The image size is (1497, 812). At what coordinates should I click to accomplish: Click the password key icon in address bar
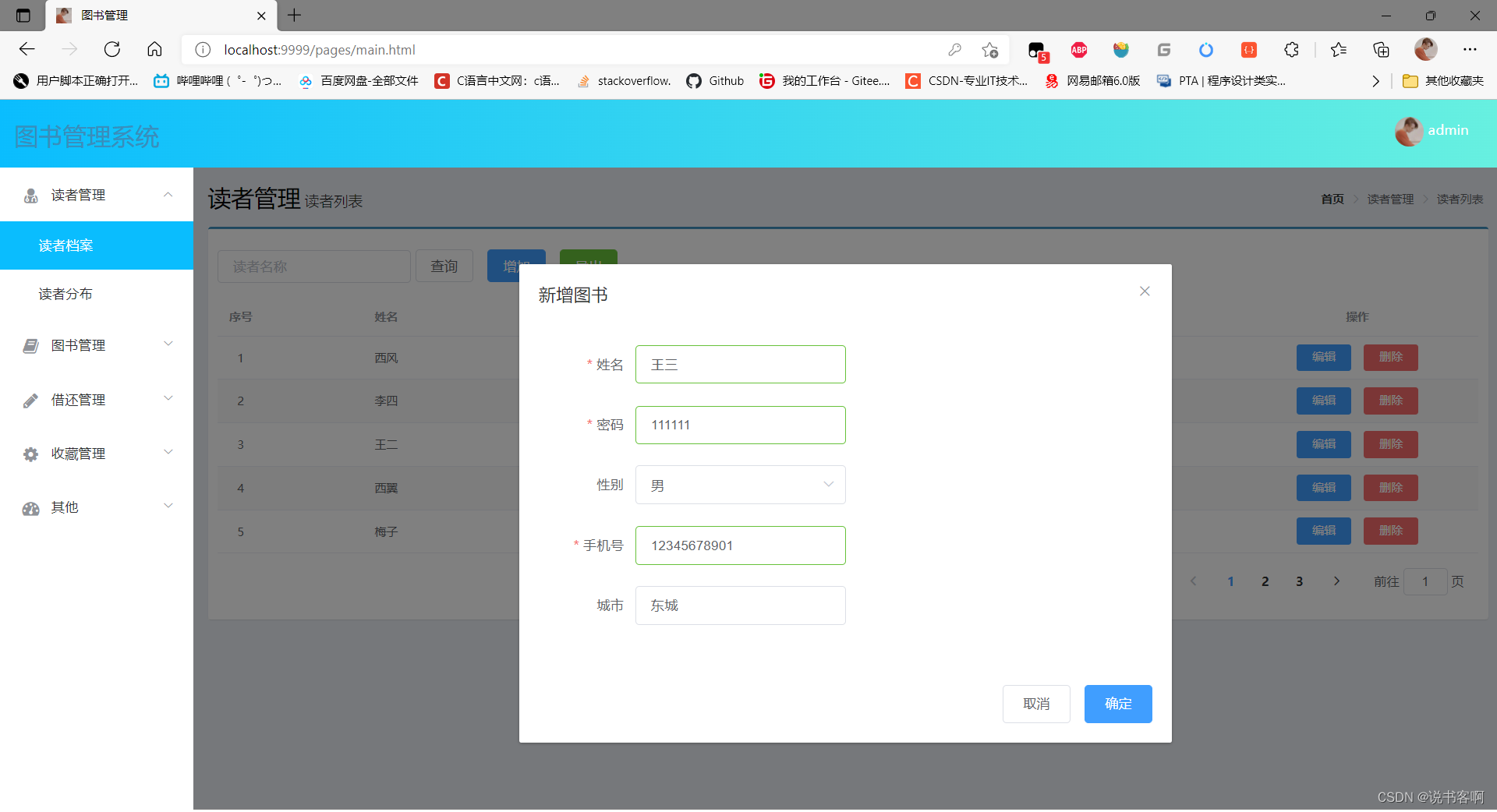pos(954,50)
